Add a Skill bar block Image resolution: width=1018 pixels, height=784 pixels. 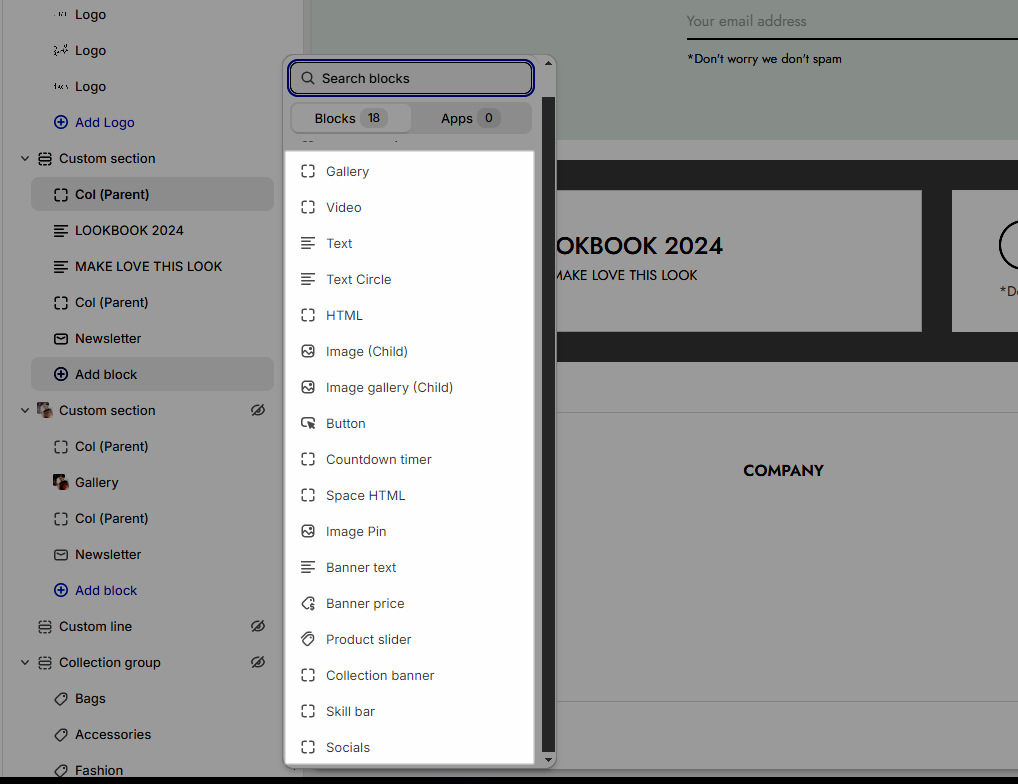[410, 711]
